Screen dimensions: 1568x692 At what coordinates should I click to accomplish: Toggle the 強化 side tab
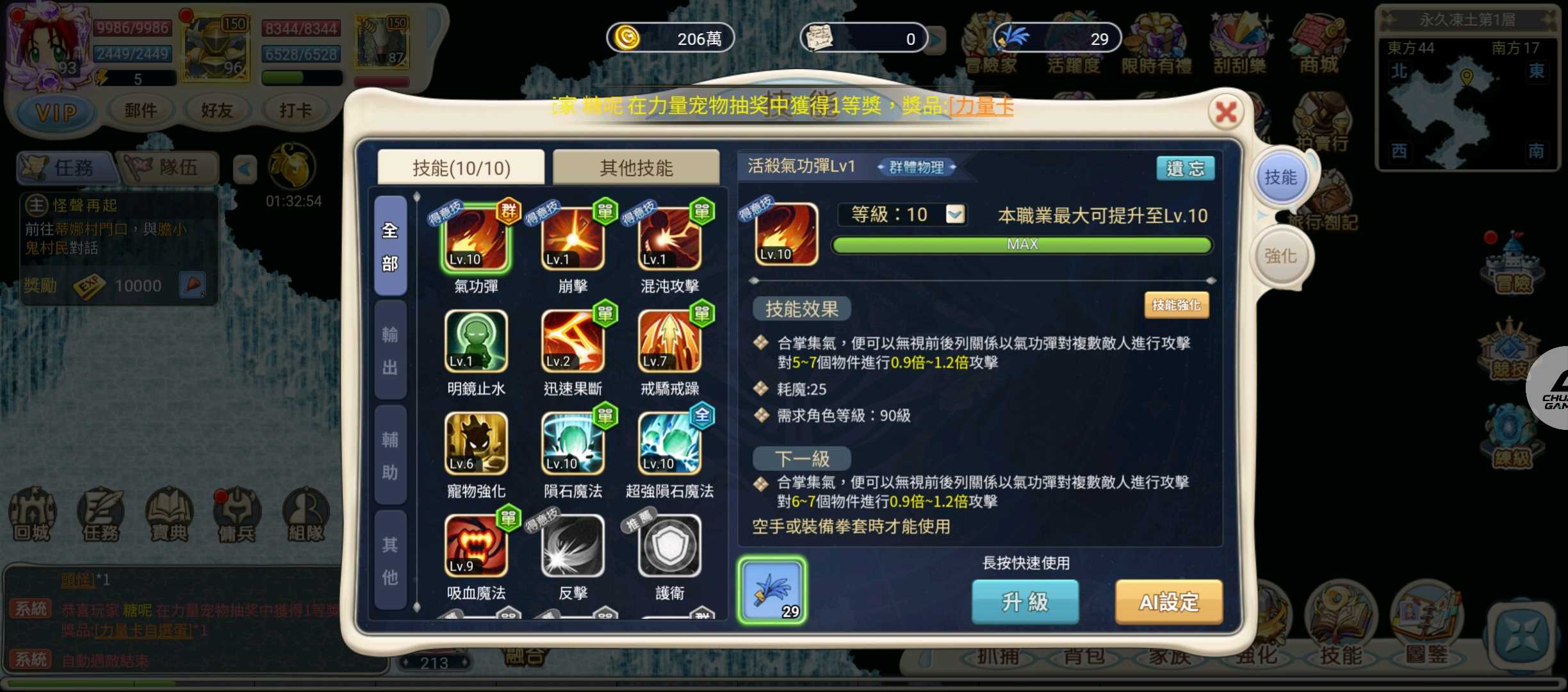pos(1280,256)
